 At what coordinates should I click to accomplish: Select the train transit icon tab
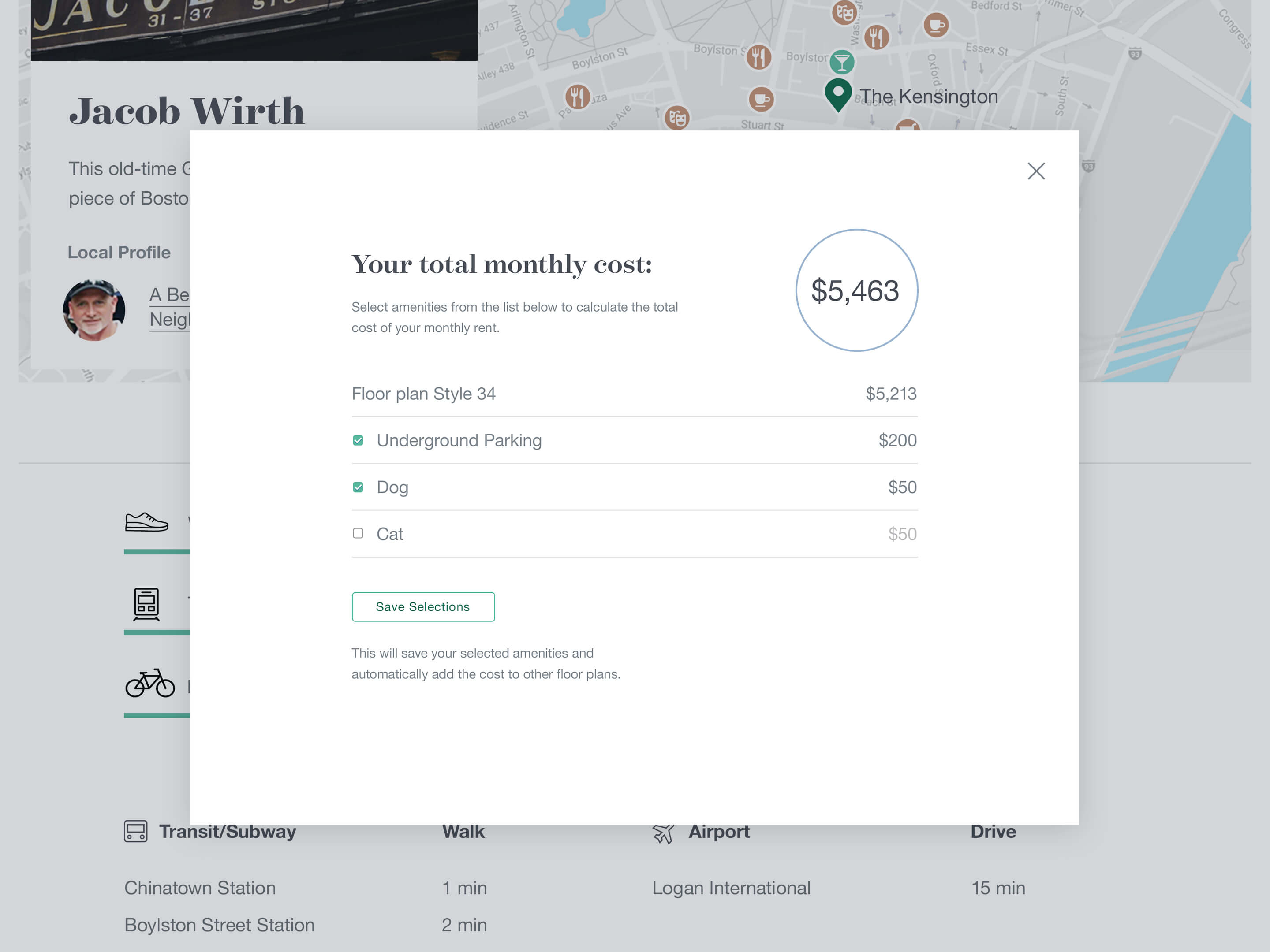[x=146, y=604]
